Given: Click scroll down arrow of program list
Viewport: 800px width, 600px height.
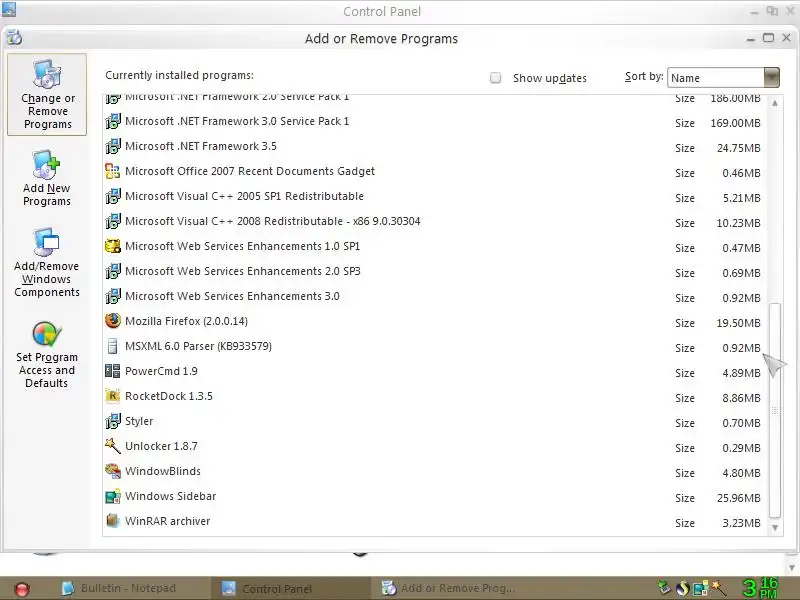Looking at the screenshot, I should click(775, 528).
